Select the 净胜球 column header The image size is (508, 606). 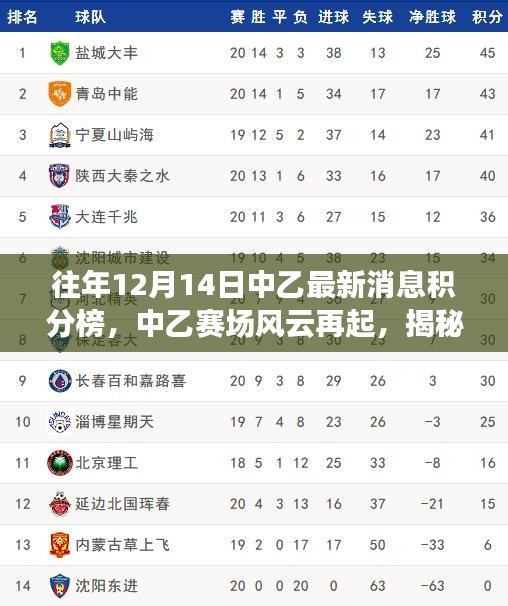(x=433, y=17)
